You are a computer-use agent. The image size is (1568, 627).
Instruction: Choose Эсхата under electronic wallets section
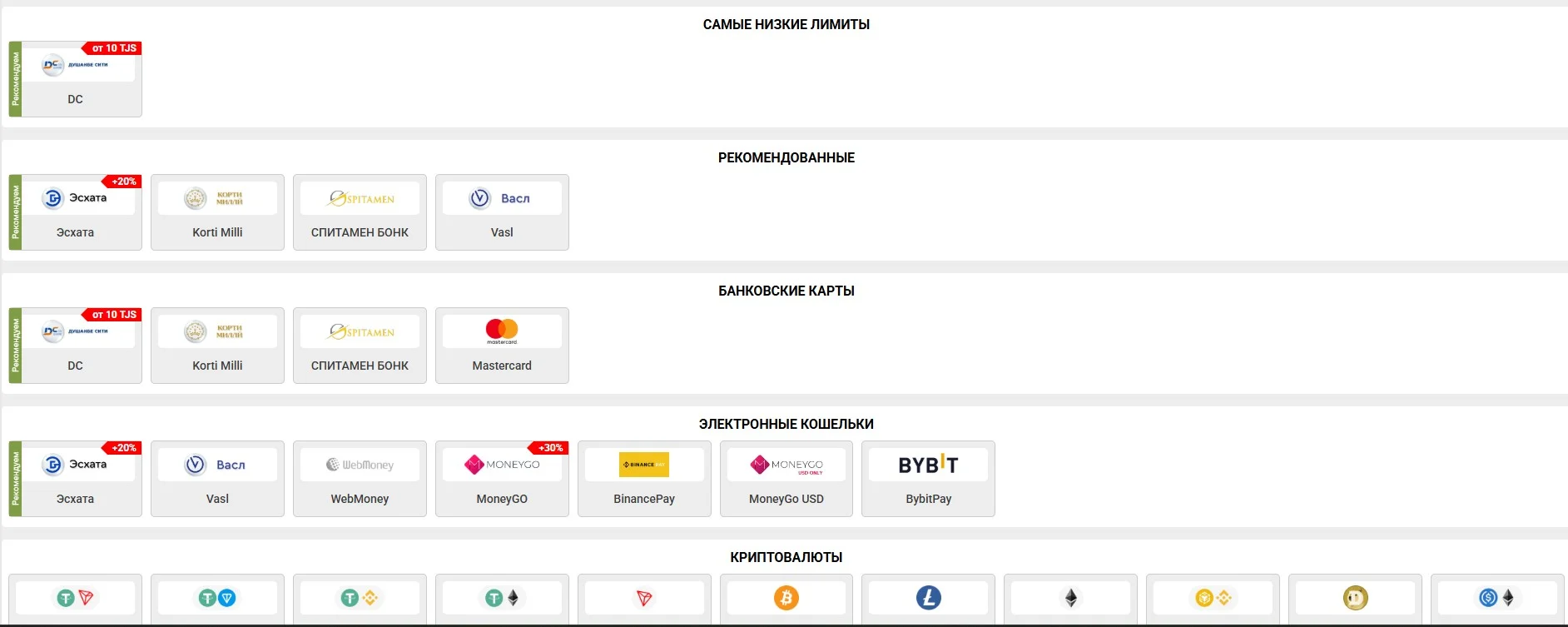pyautogui.click(x=76, y=479)
